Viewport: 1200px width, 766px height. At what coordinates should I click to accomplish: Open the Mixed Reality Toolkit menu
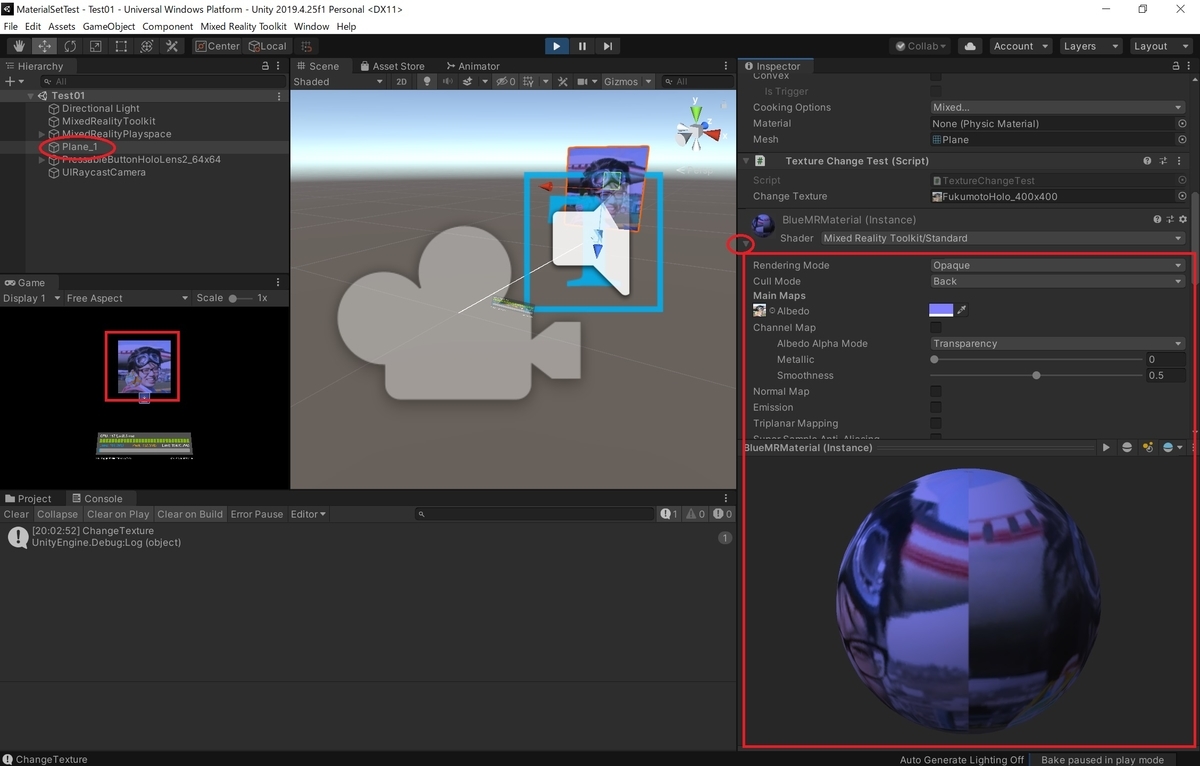pos(244,26)
